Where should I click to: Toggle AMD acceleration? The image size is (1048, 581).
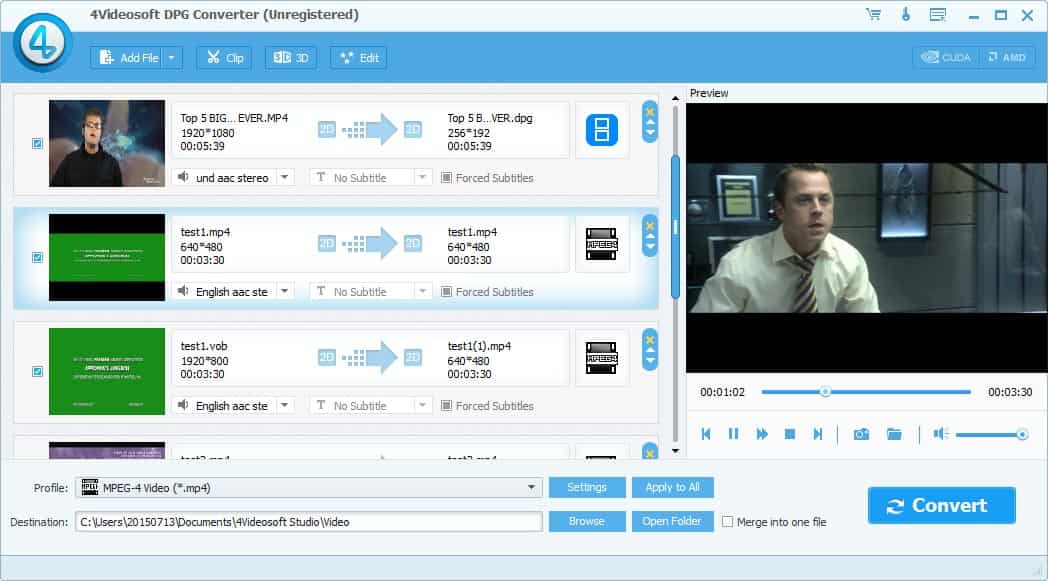[1007, 57]
